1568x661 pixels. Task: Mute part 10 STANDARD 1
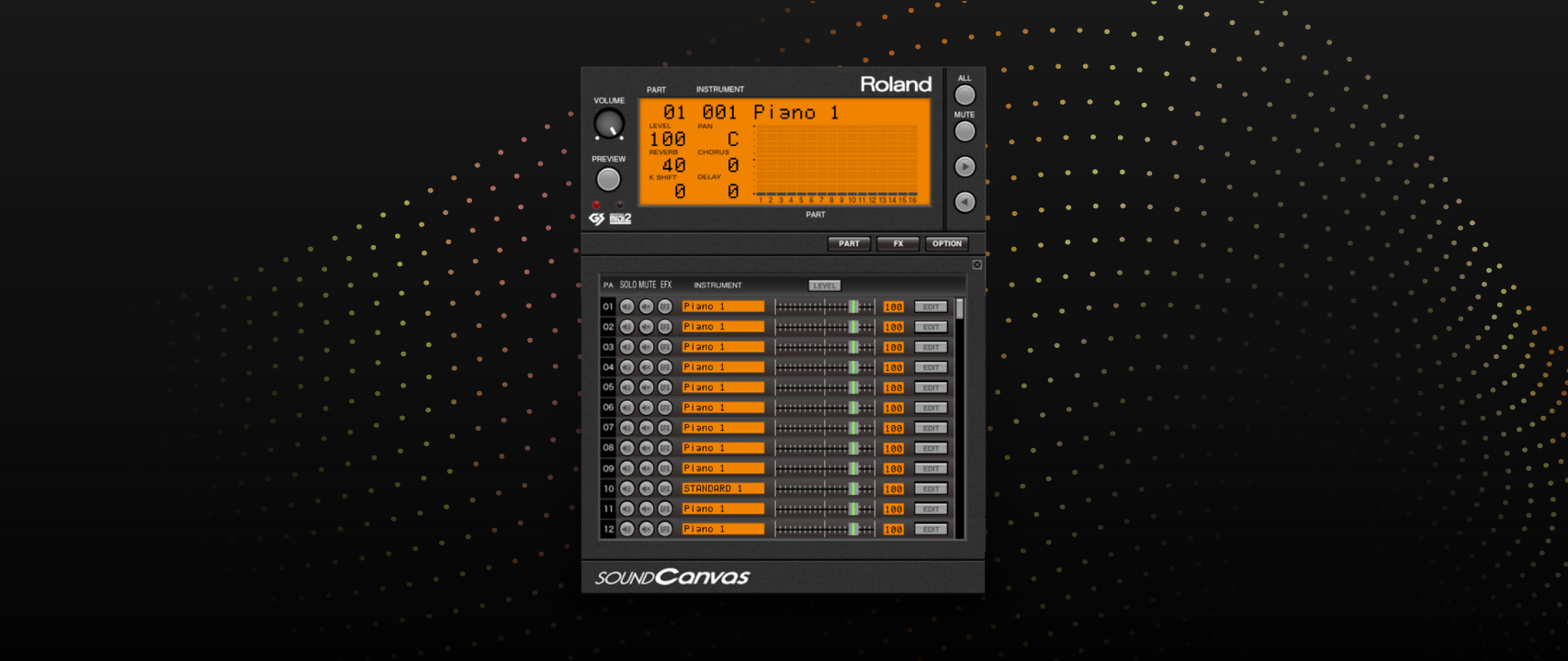click(x=647, y=488)
